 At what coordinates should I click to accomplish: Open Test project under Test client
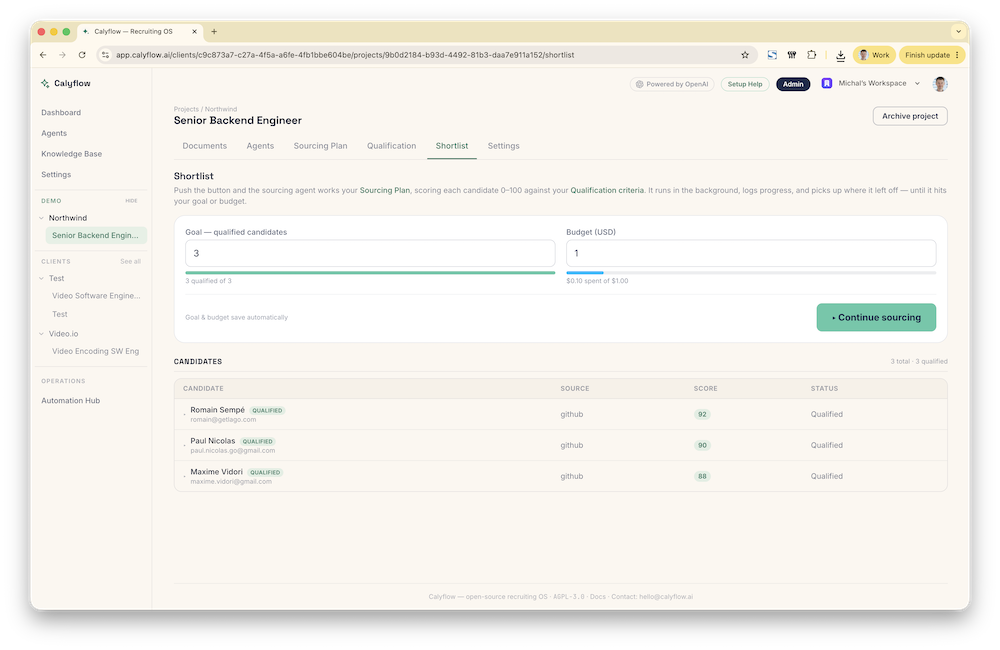60,314
